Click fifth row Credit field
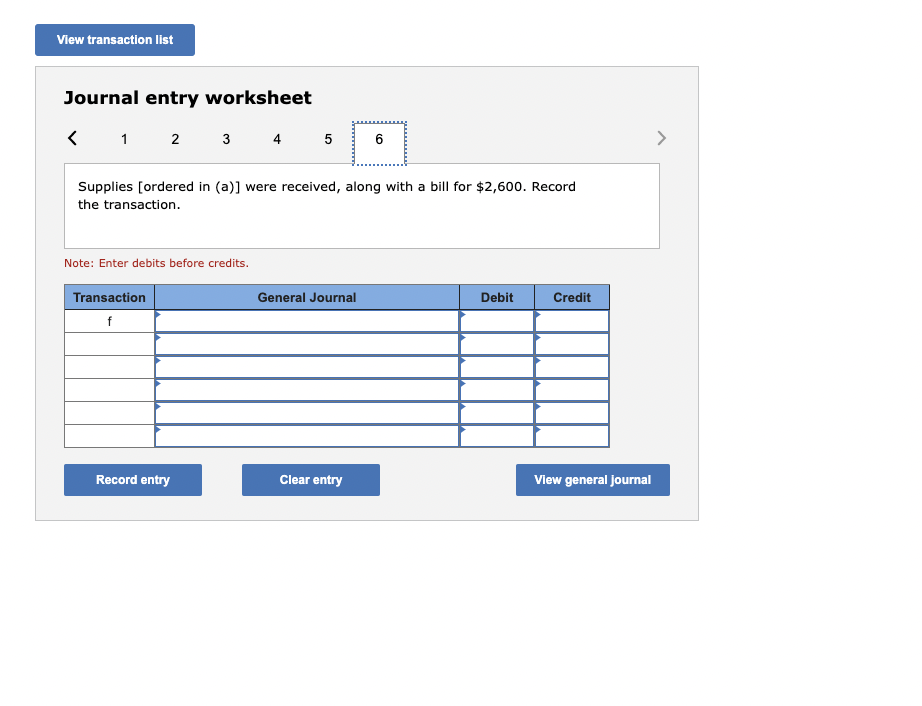922x706 pixels. (x=572, y=413)
